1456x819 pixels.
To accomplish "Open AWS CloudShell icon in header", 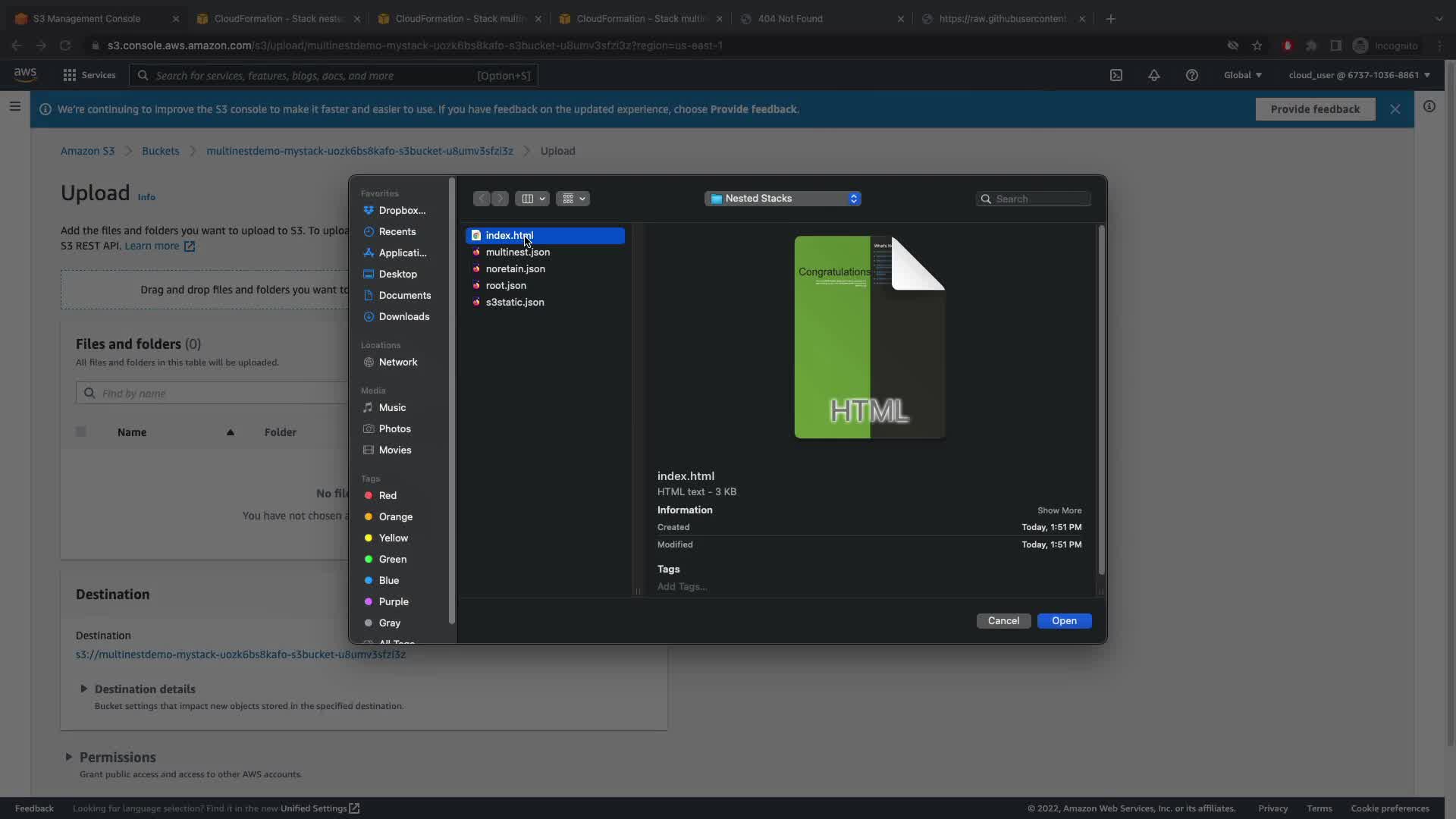I will (1116, 75).
